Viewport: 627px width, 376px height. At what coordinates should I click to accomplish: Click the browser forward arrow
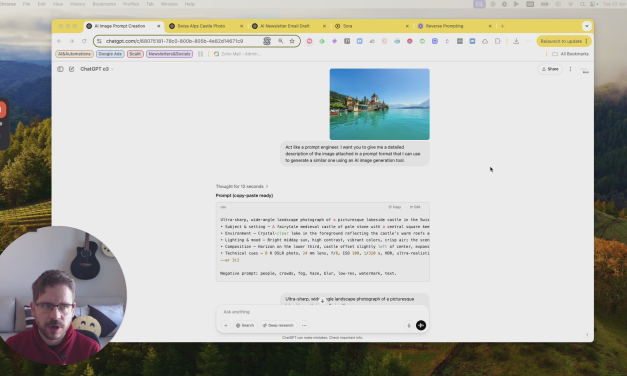pos(72,41)
